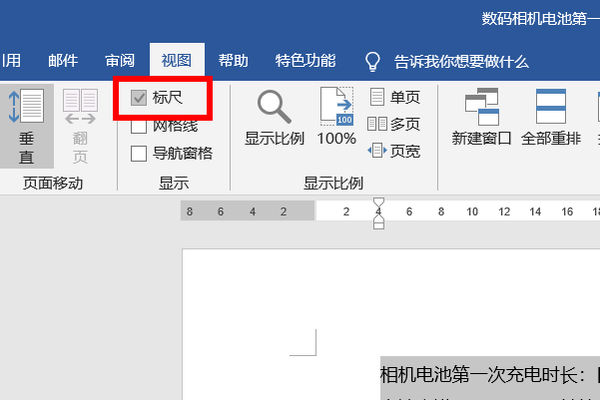Image resolution: width=600 pixels, height=400 pixels.
Task: Click the gray left margin area of ruler
Action: (248, 211)
